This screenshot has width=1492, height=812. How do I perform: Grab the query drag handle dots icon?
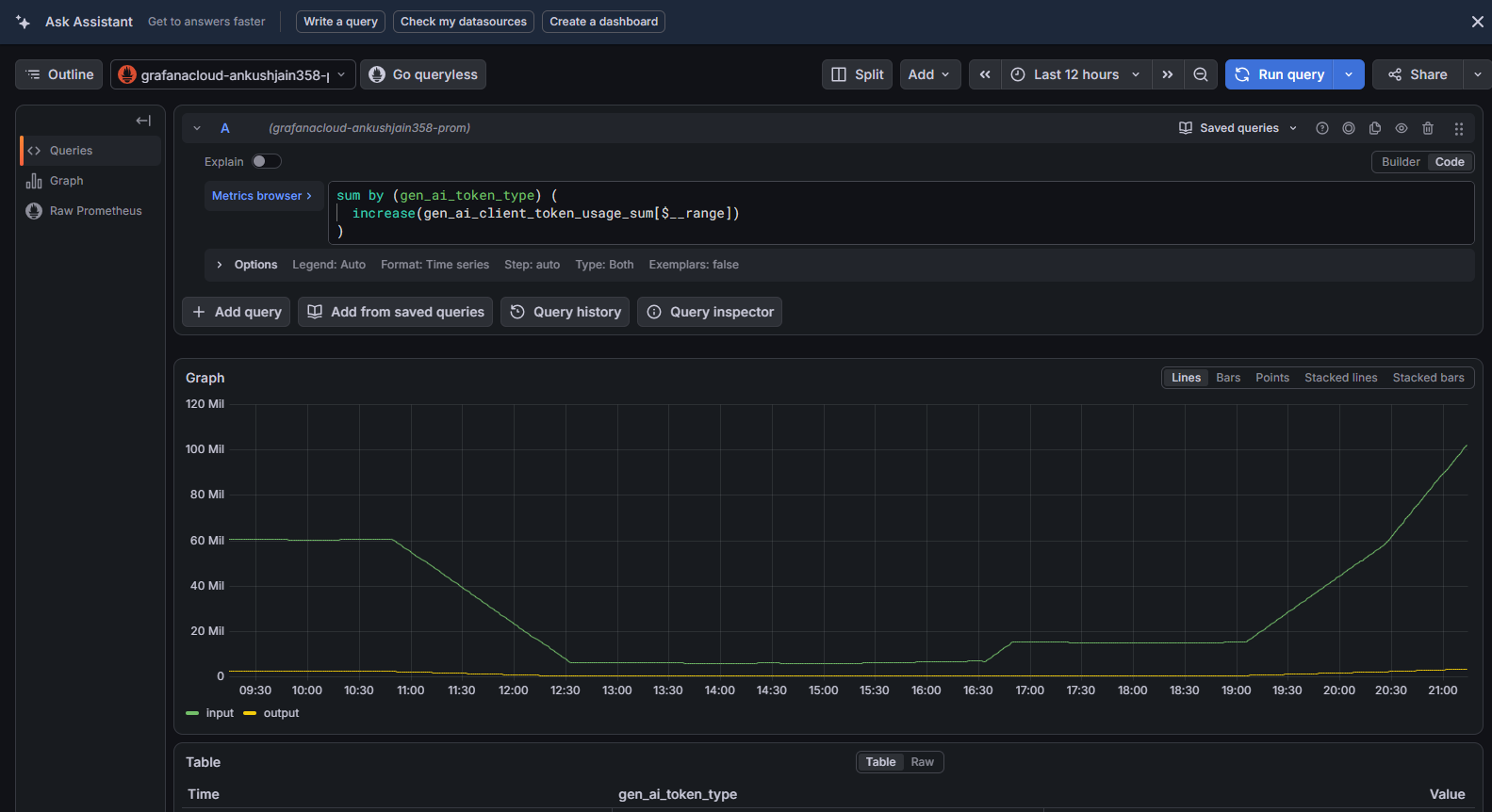click(1458, 128)
